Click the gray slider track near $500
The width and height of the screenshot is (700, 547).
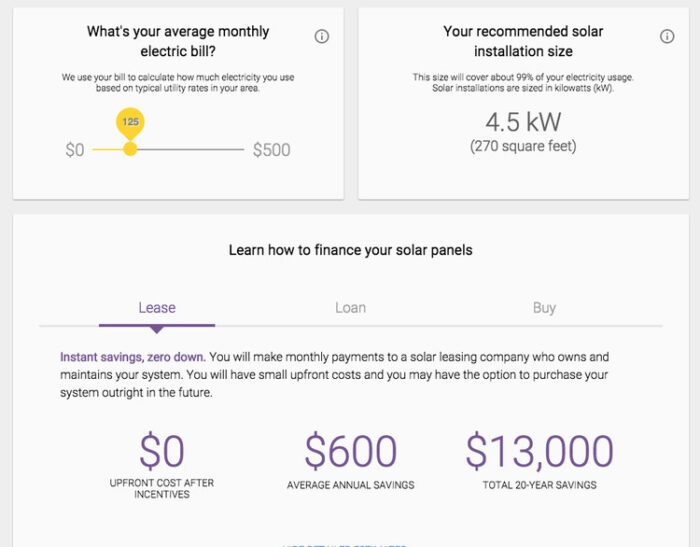coord(225,149)
